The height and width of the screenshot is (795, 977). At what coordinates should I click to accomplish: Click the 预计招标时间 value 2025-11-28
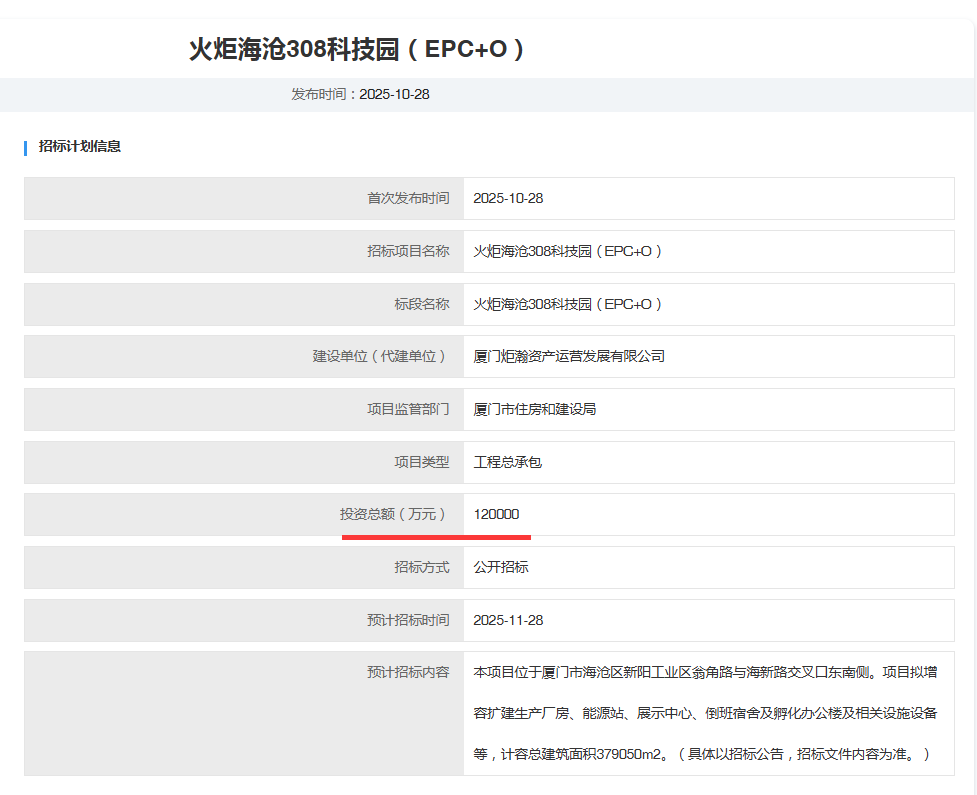(508, 620)
